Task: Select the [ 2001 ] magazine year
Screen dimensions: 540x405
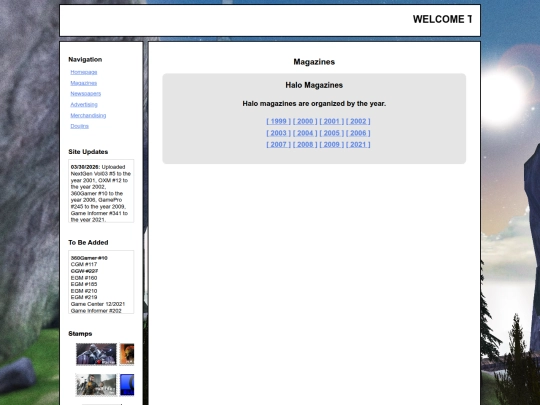Action: pos(332,121)
